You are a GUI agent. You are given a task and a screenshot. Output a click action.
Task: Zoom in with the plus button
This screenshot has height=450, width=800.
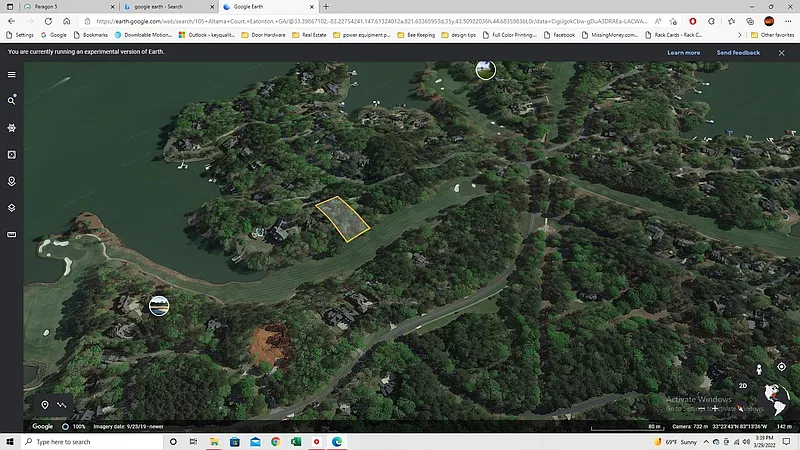715,407
